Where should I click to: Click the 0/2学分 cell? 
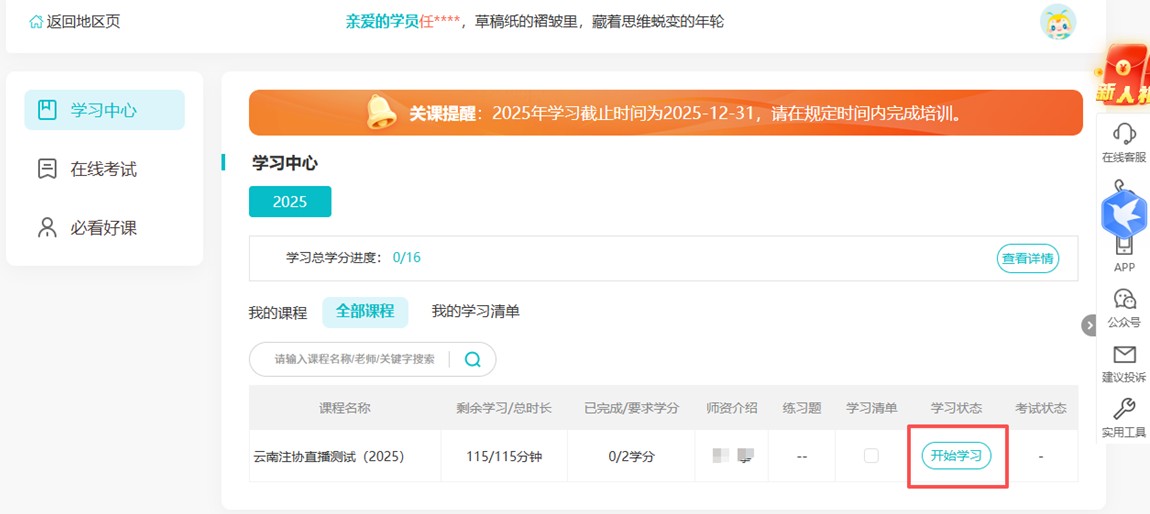pyautogui.click(x=631, y=456)
